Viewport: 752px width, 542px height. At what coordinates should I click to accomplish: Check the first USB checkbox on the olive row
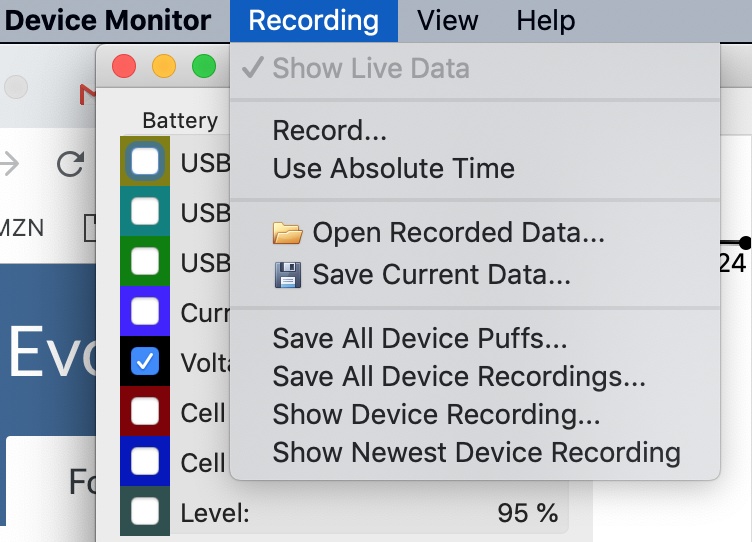[x=145, y=161]
